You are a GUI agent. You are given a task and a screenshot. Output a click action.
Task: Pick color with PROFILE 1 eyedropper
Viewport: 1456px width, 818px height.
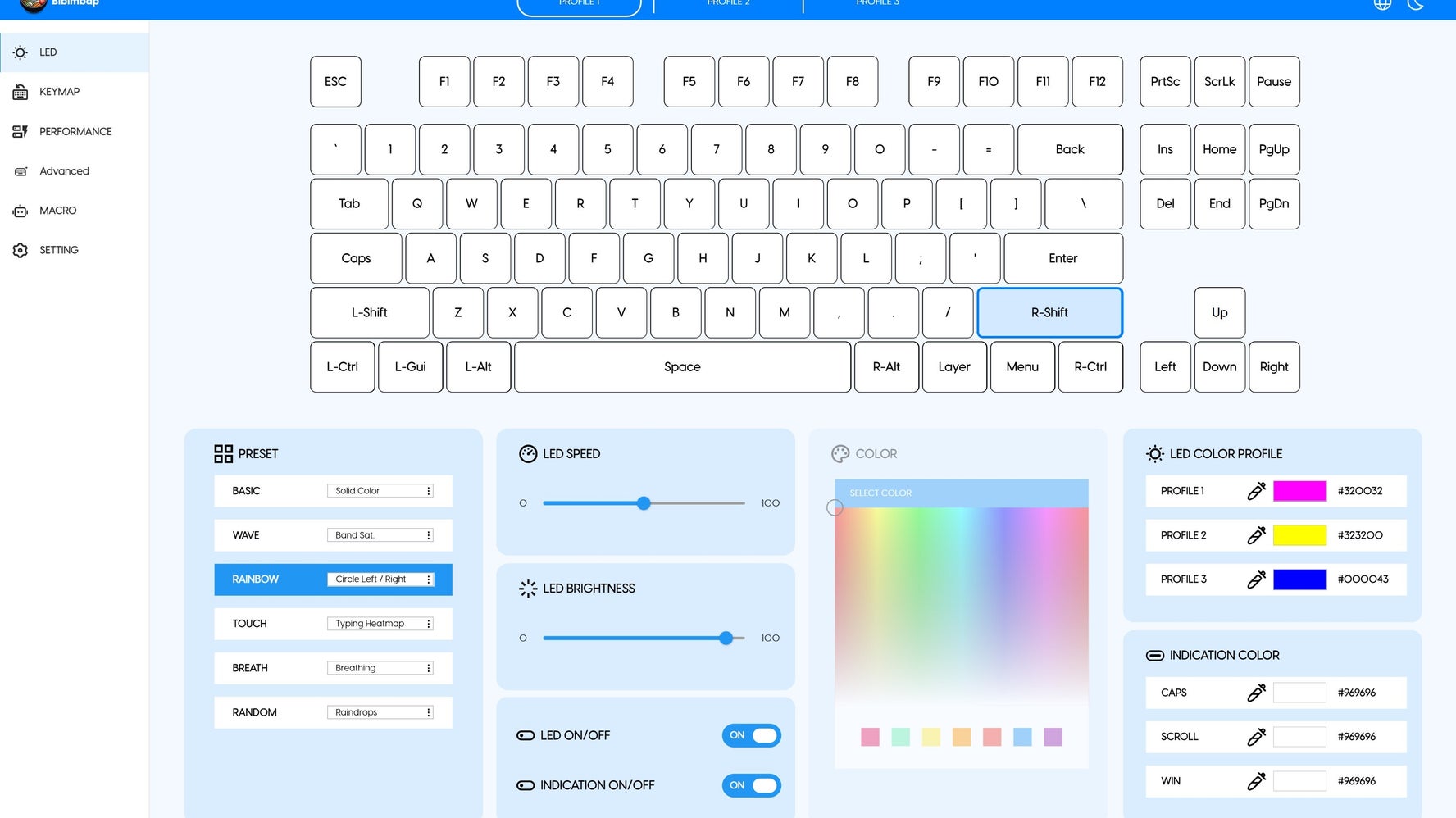(x=1256, y=491)
